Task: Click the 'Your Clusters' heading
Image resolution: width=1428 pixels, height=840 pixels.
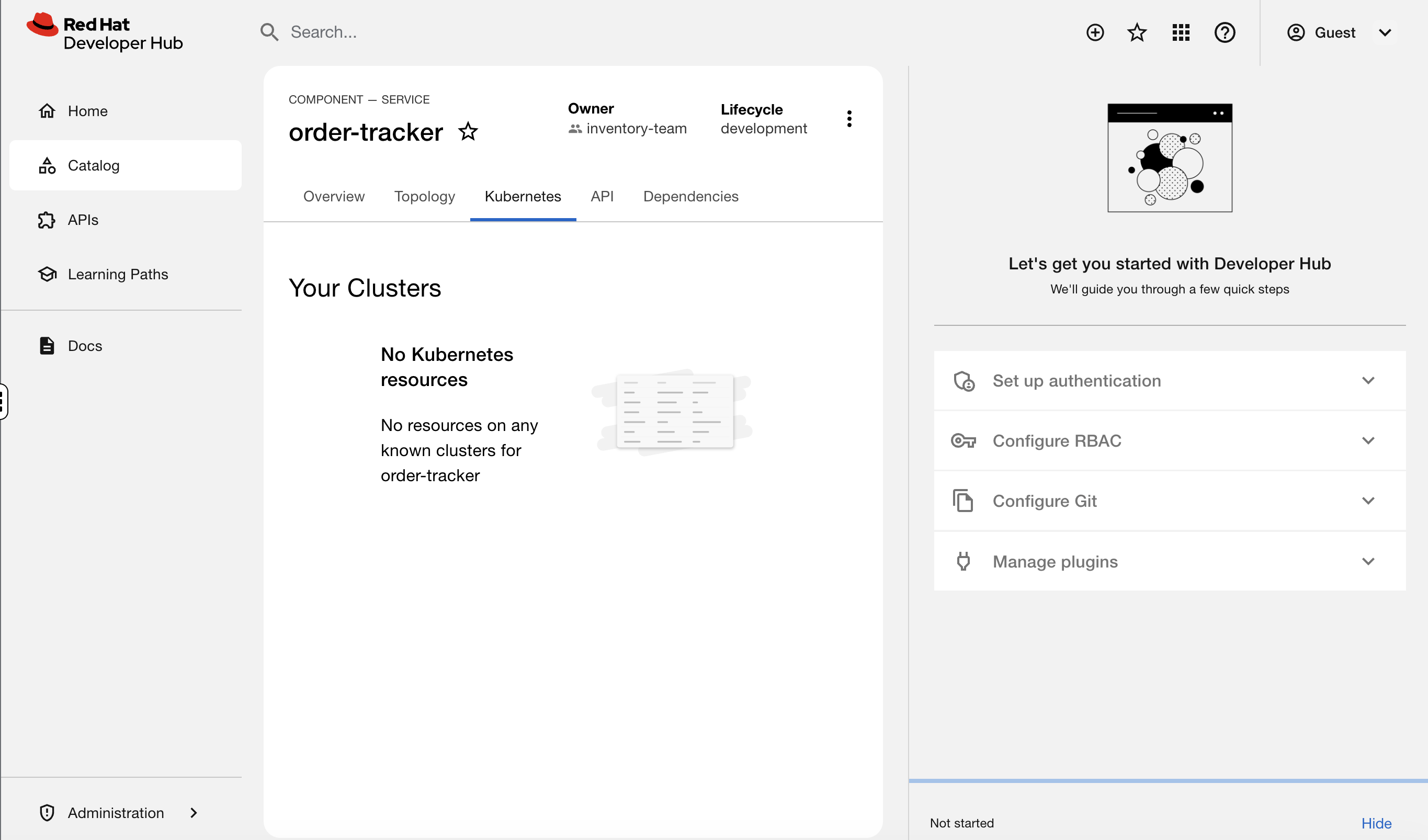Action: click(365, 288)
